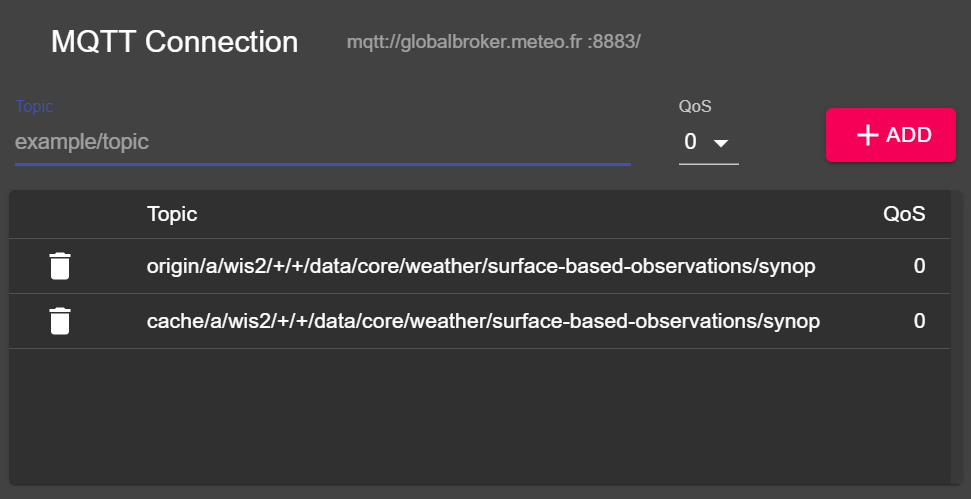Image resolution: width=971 pixels, height=499 pixels.
Task: Expand the QoS dropdown arrow
Action: 720,143
